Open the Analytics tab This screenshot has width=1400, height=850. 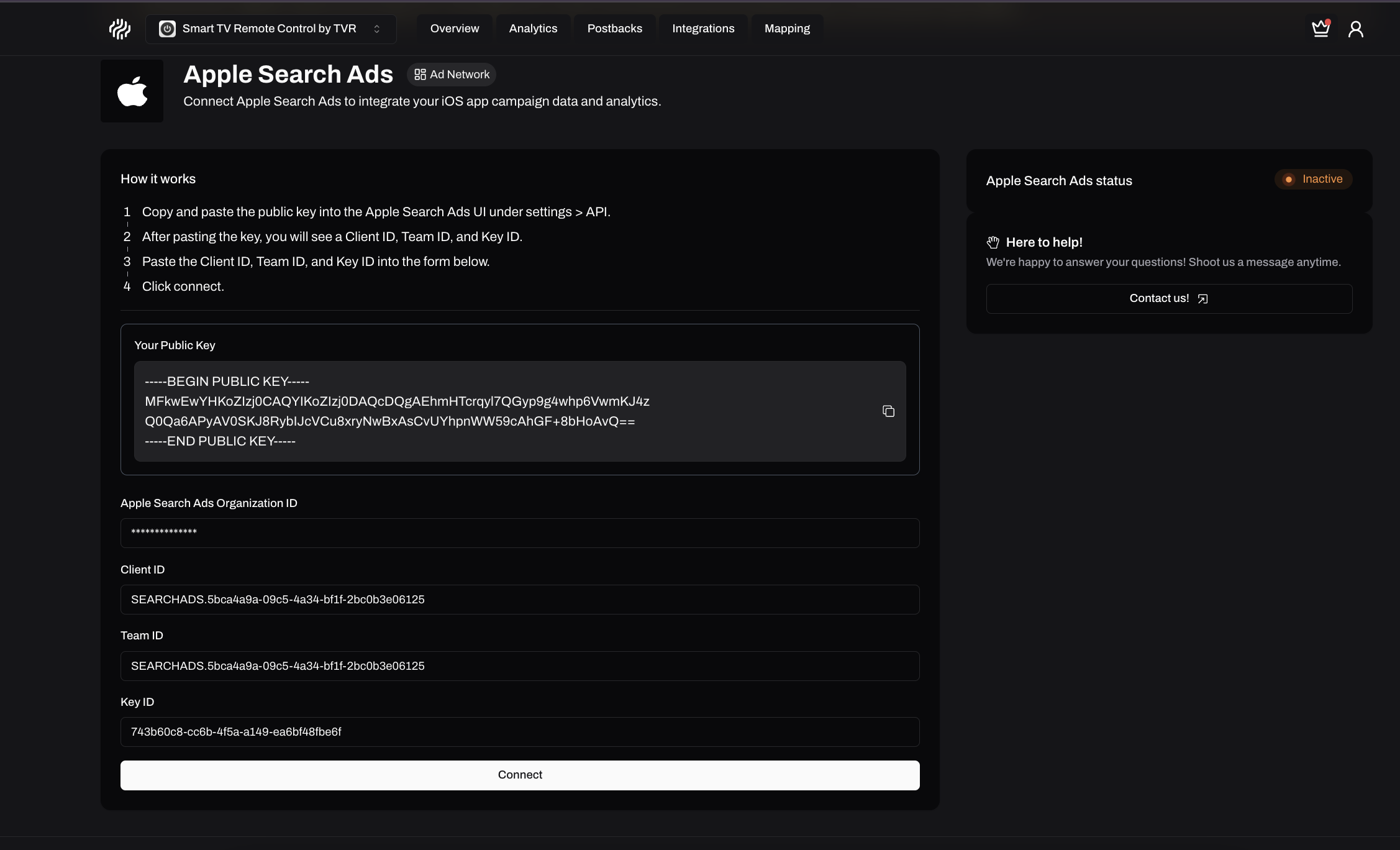tap(533, 29)
